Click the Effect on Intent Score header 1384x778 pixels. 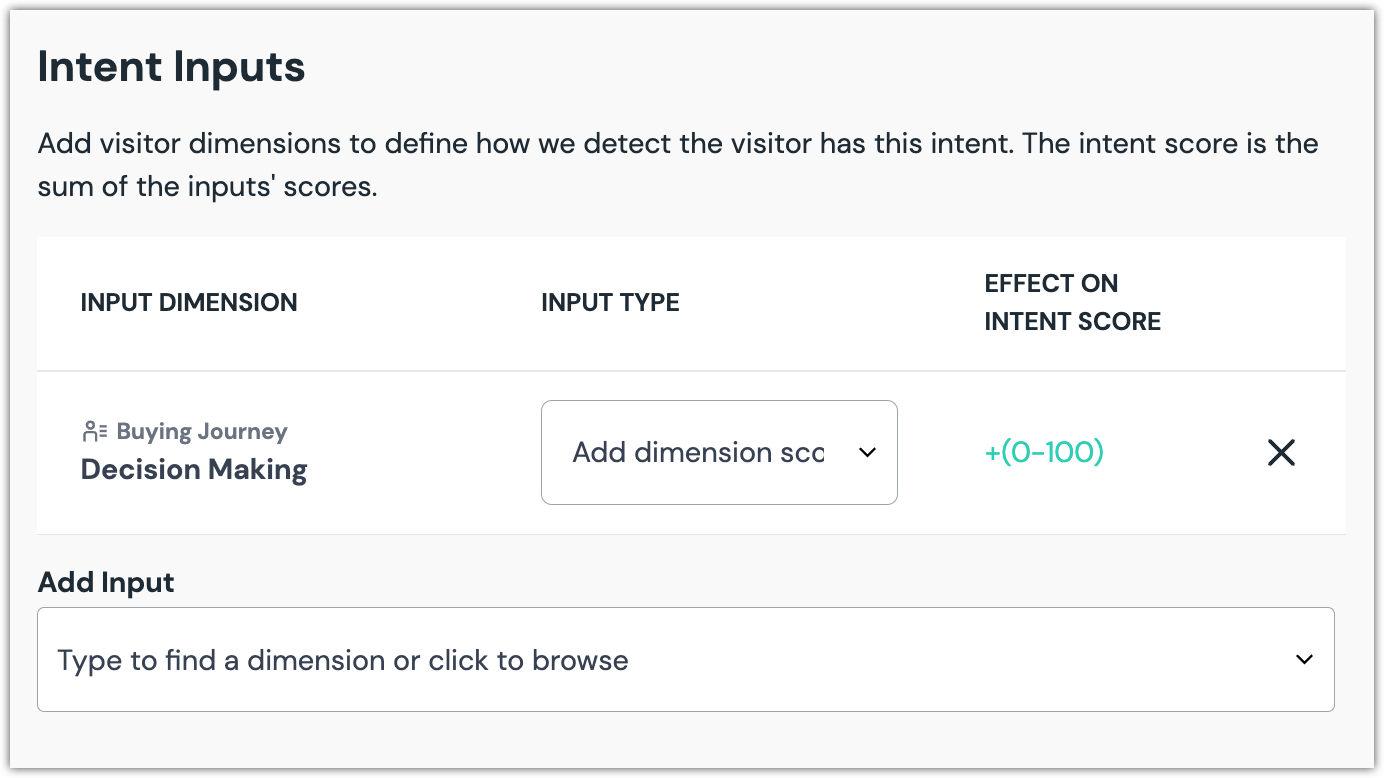(1072, 303)
